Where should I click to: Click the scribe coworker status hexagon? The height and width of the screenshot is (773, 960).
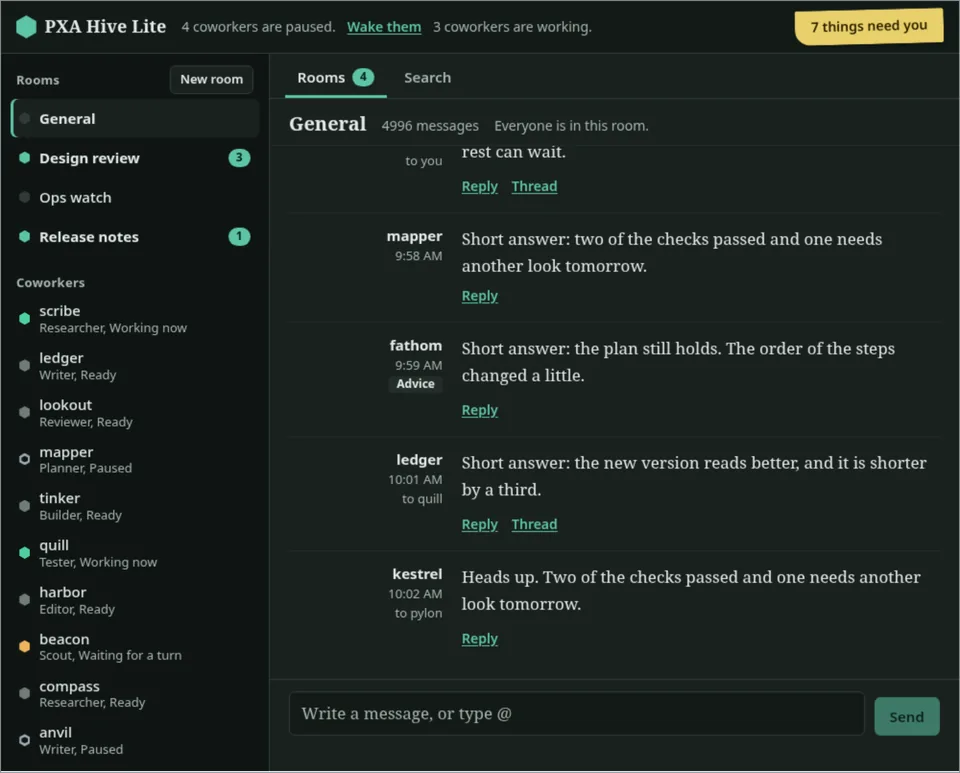click(x=24, y=318)
